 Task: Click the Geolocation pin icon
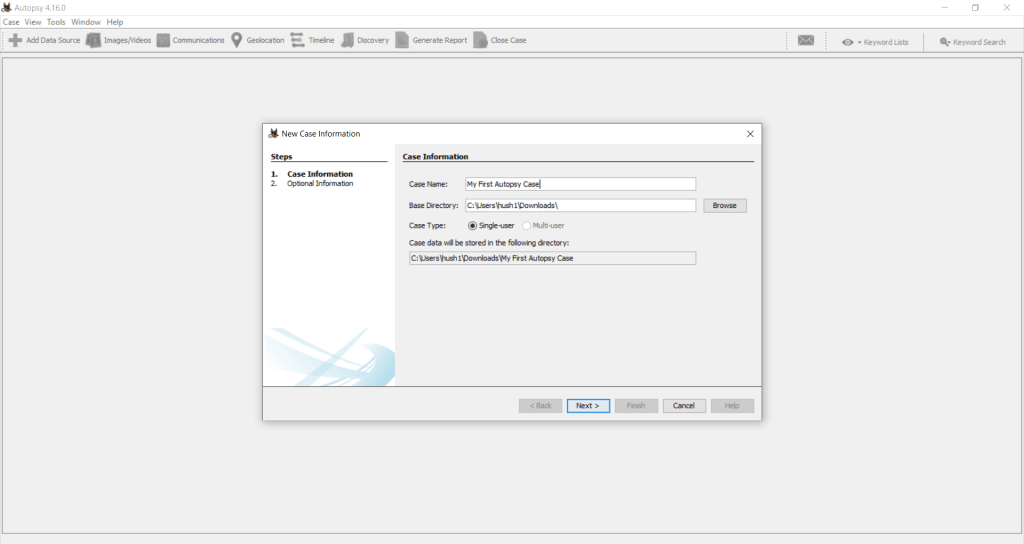click(237, 40)
